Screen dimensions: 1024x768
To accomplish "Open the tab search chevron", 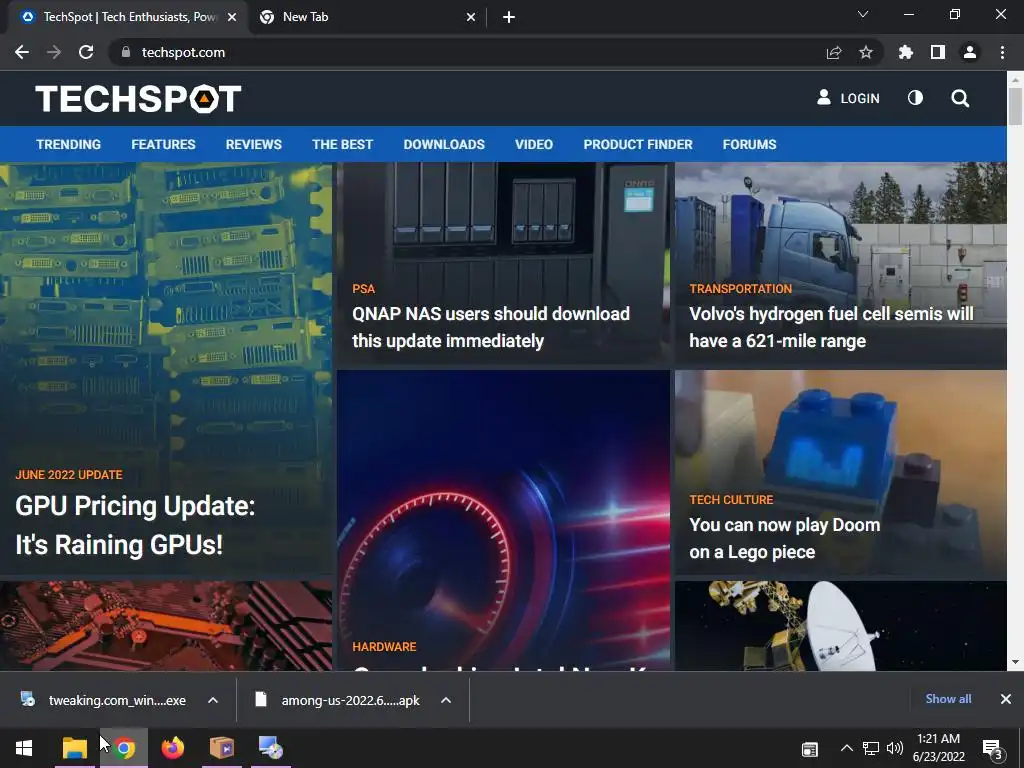I will (x=863, y=14).
